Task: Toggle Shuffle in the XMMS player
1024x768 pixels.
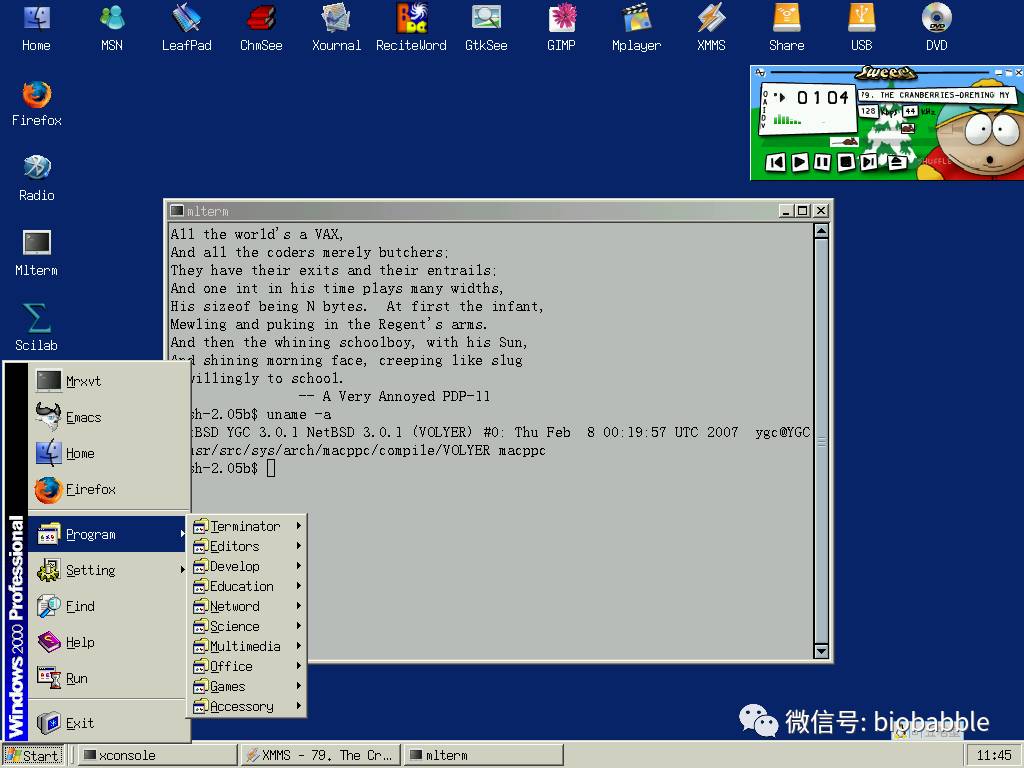Action: [935, 161]
